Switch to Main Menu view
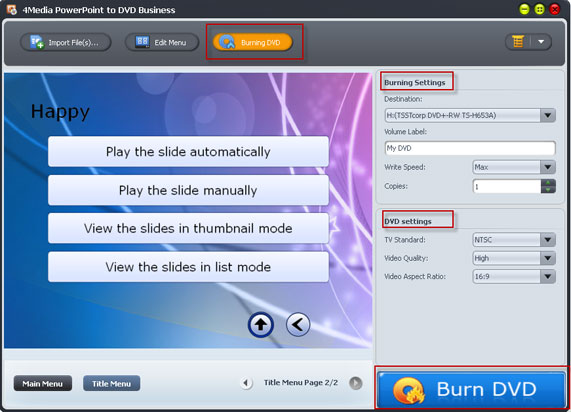 (x=43, y=384)
